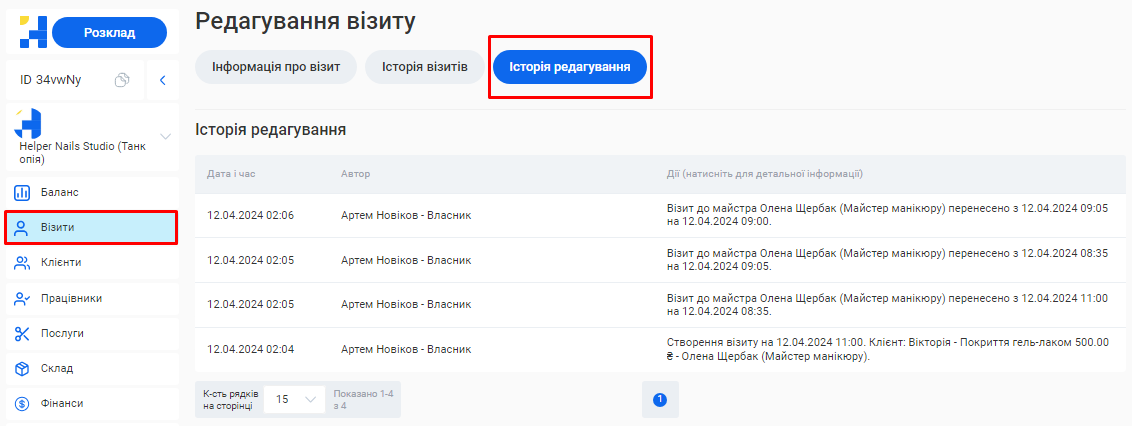Open rows-per-page dropdown showing 15
This screenshot has width=1132, height=426.
pos(294,399)
